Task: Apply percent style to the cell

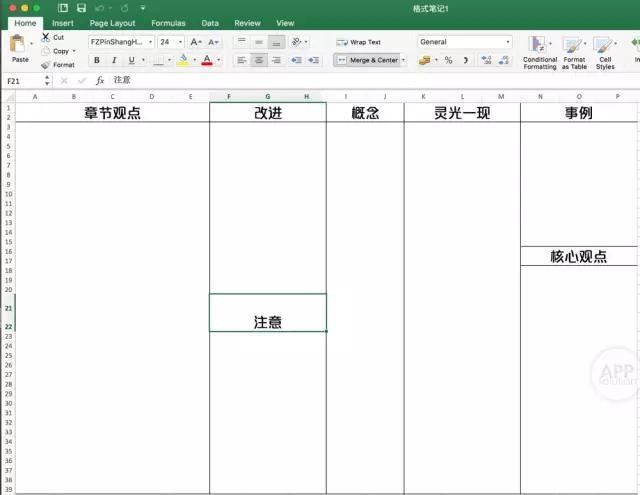Action: (x=448, y=60)
